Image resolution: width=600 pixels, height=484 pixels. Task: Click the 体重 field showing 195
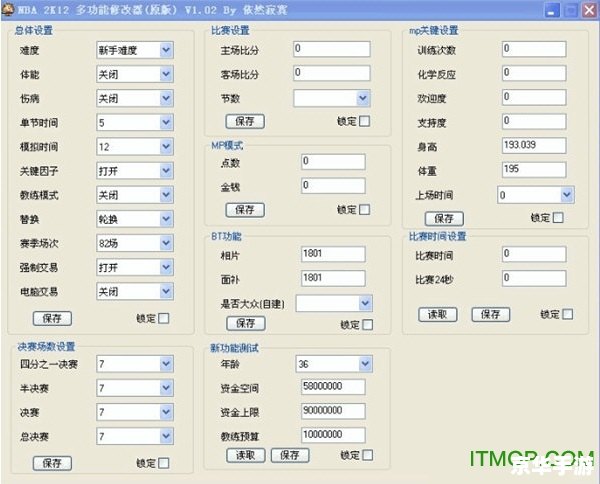pos(534,169)
